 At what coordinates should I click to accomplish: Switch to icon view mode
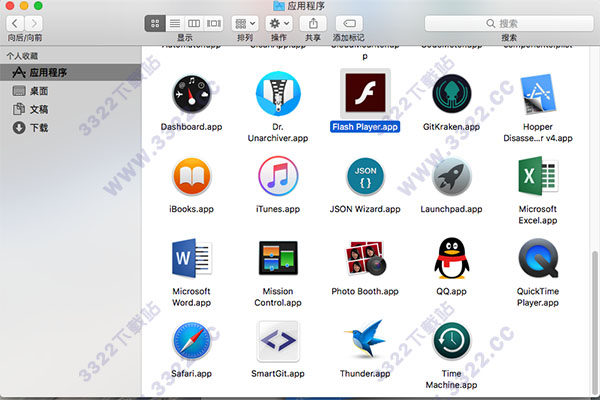[x=155, y=24]
